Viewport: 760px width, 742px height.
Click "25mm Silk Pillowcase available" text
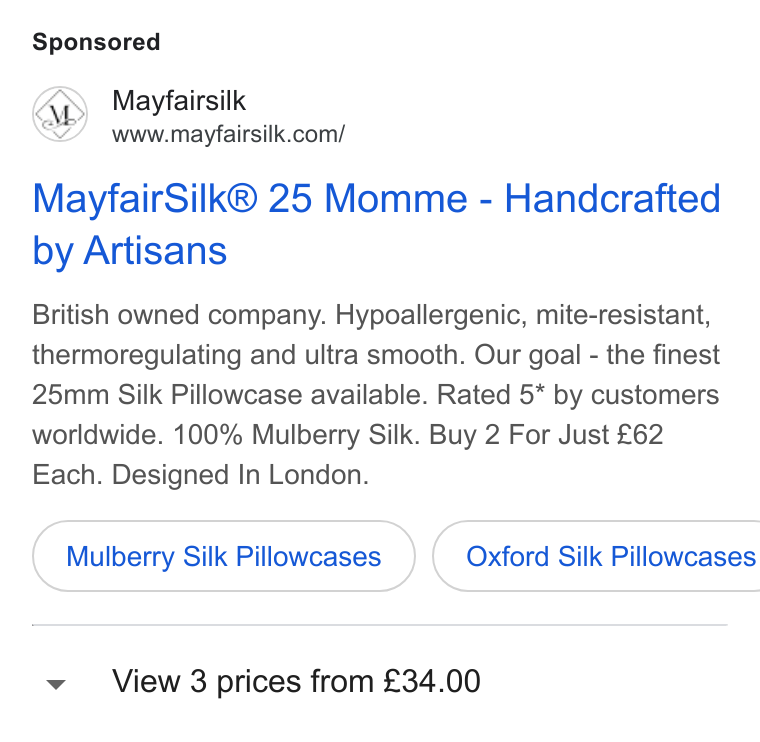230,395
